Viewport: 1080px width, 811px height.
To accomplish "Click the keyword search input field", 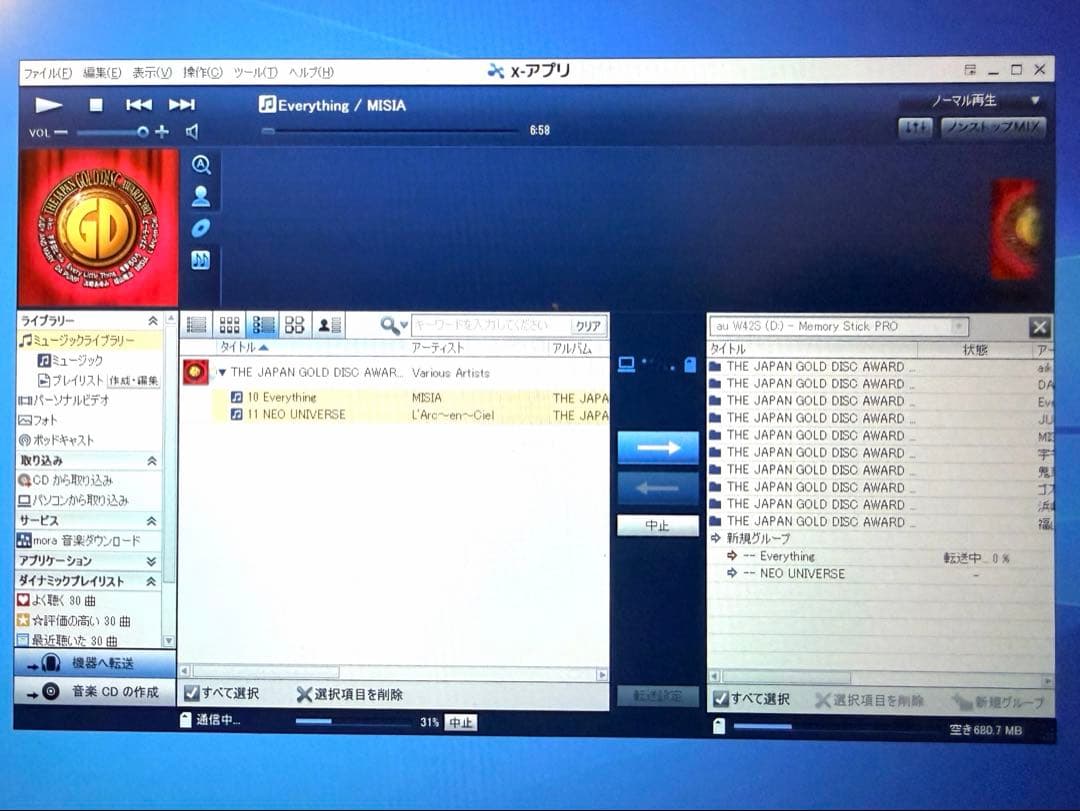I will click(x=491, y=325).
